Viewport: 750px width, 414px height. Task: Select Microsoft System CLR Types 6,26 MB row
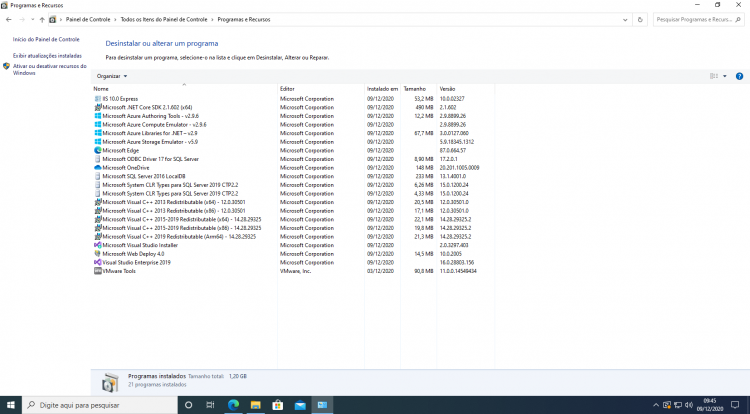(x=293, y=185)
